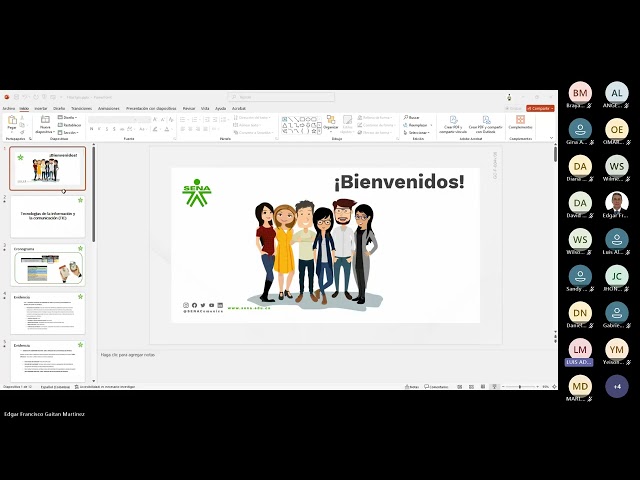Viewport: 640px width, 480px height.
Task: Switch to the Insertar tab
Action: [41, 109]
